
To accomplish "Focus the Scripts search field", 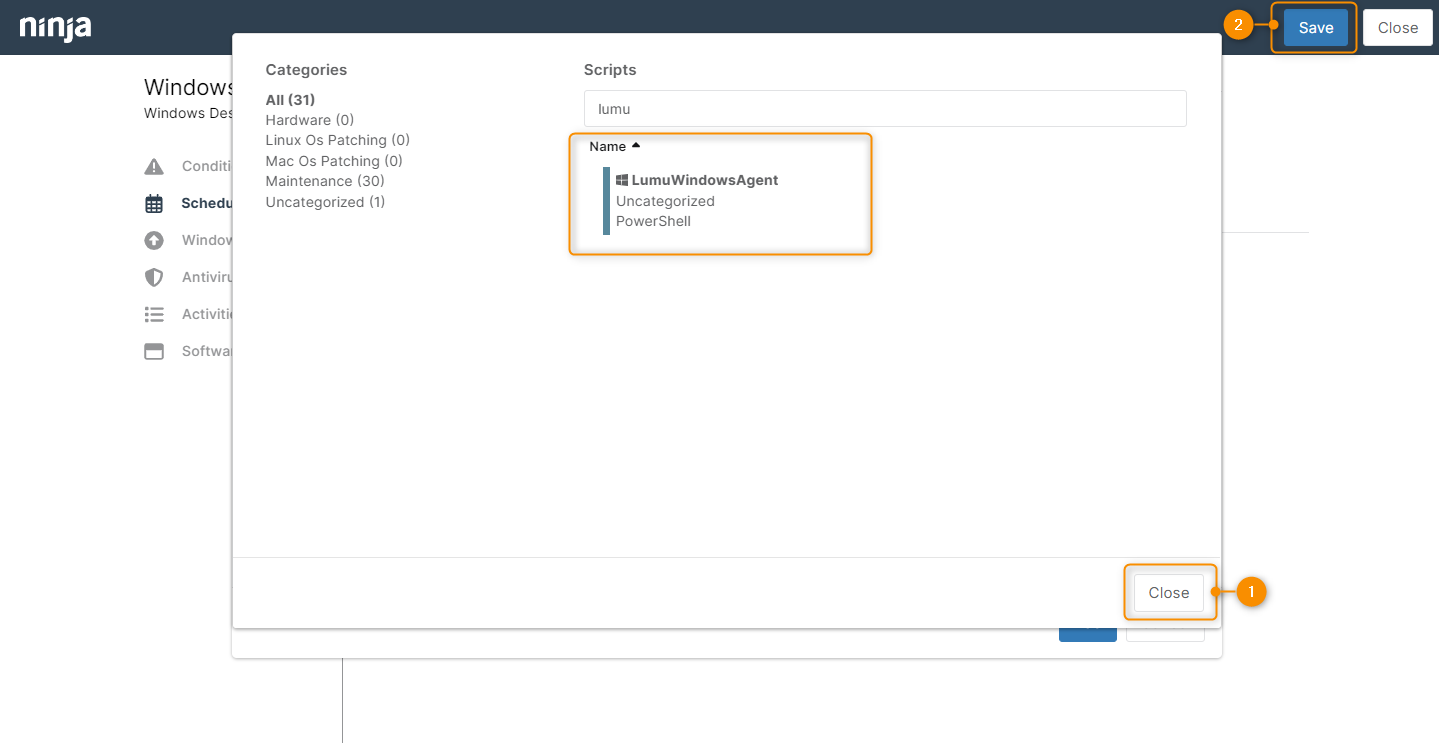I will (884, 109).
